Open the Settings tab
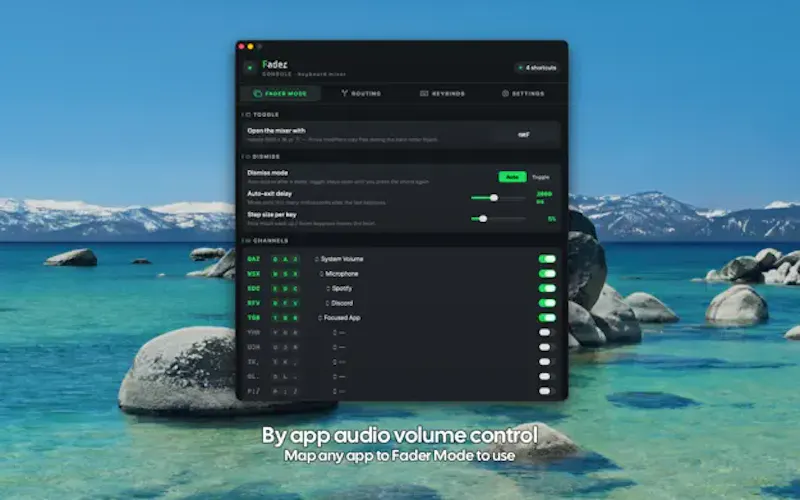This screenshot has height=500, width=800. (523, 93)
